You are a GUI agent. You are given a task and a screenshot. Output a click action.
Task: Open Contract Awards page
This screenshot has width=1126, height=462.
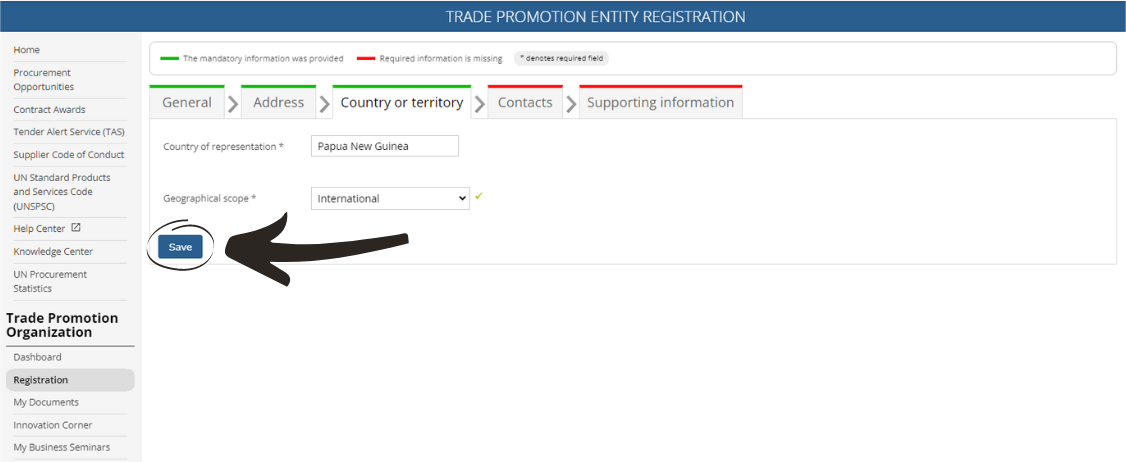49,110
